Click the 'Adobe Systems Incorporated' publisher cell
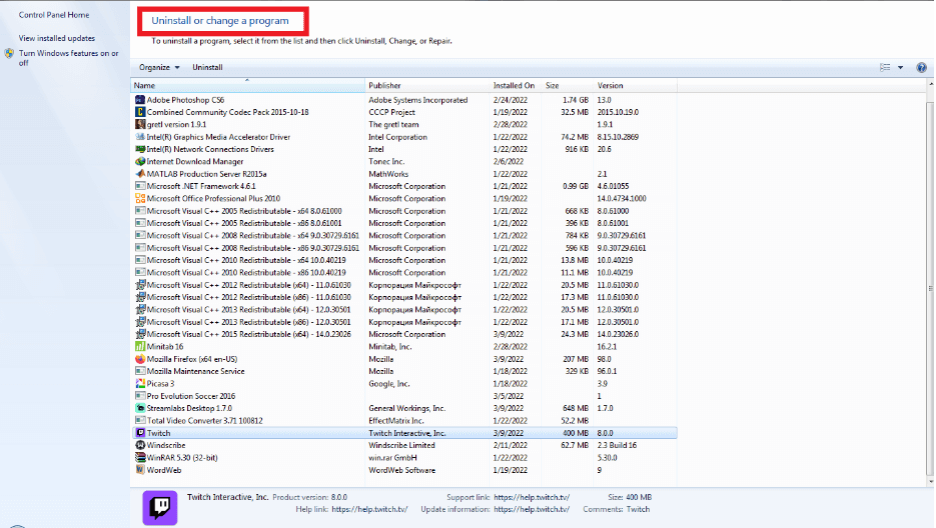The image size is (936, 528). pos(418,100)
